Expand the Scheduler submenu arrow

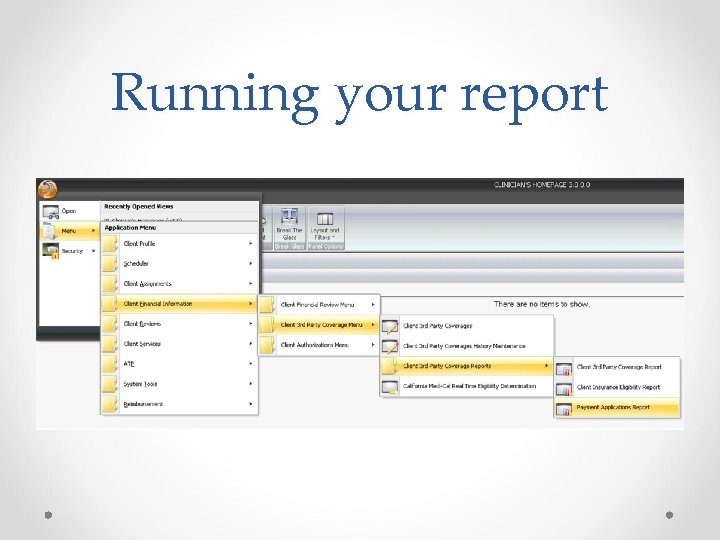pyautogui.click(x=251, y=264)
